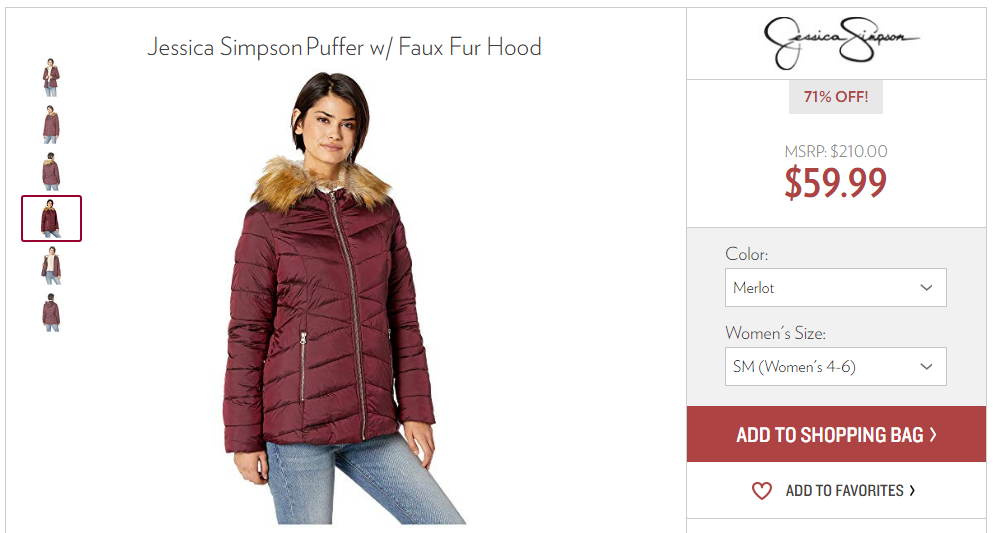Screen dimensions: 993x533
Task: Click the large main product image of the jacket
Action: (343, 298)
